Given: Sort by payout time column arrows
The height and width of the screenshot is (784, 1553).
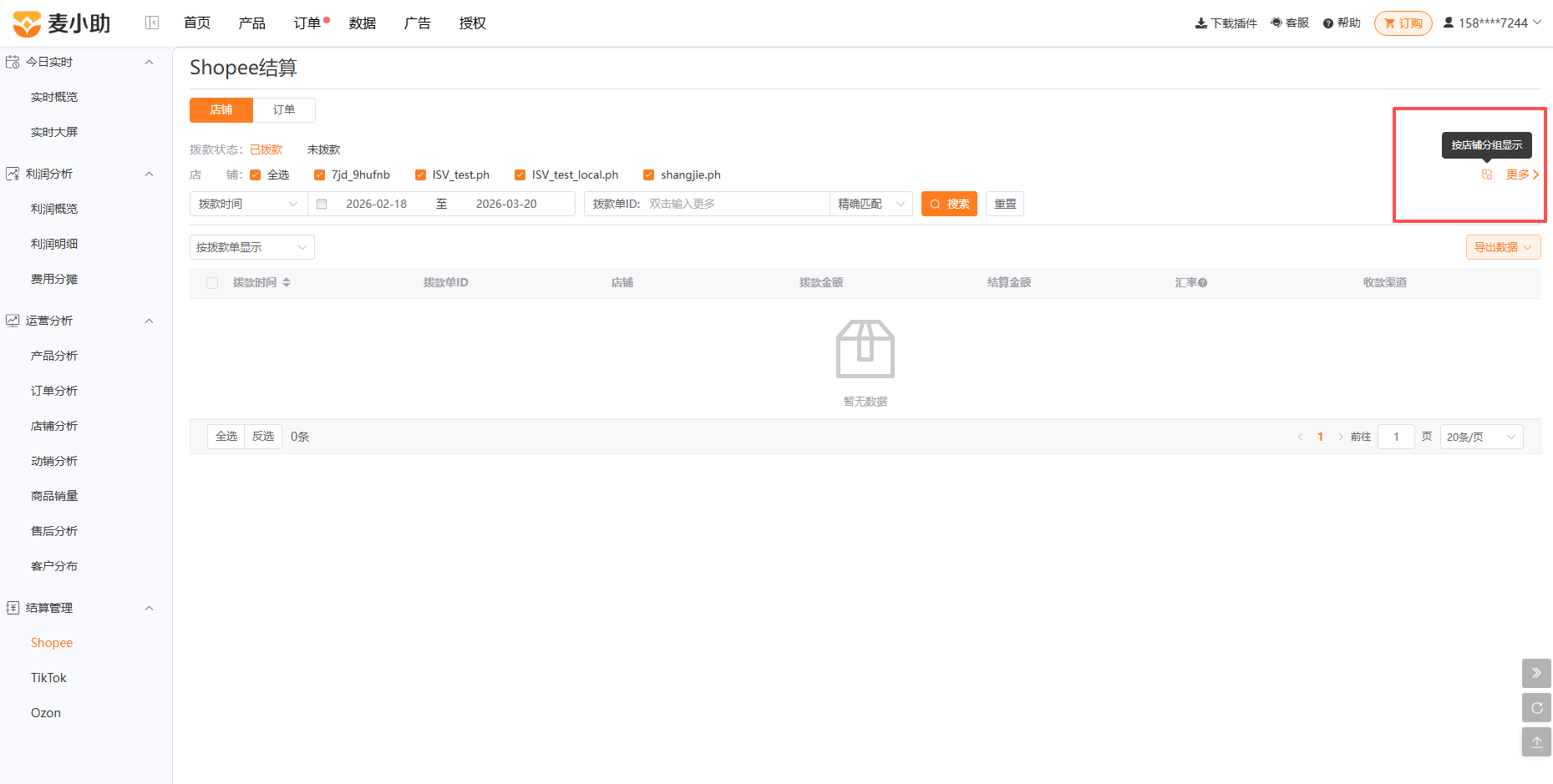Looking at the screenshot, I should click(287, 282).
